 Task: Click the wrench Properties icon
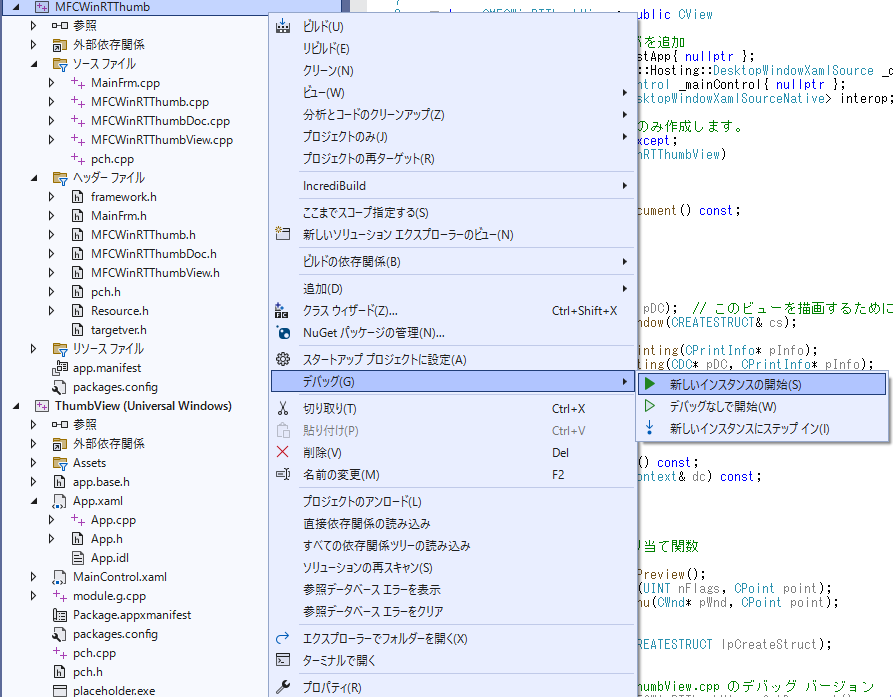(x=283, y=687)
